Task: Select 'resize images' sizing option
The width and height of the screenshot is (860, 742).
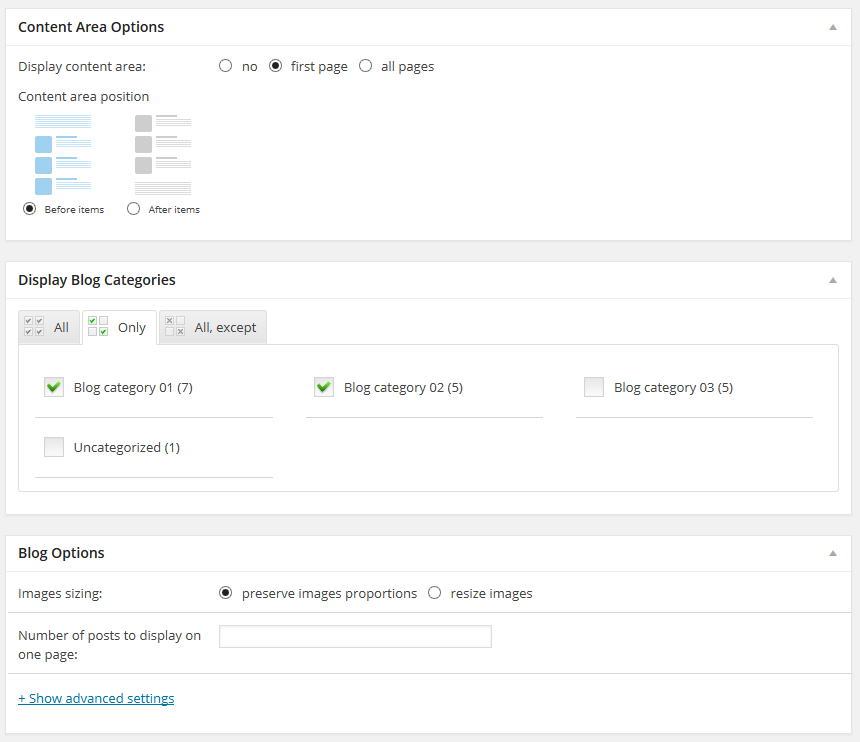Action: (435, 593)
